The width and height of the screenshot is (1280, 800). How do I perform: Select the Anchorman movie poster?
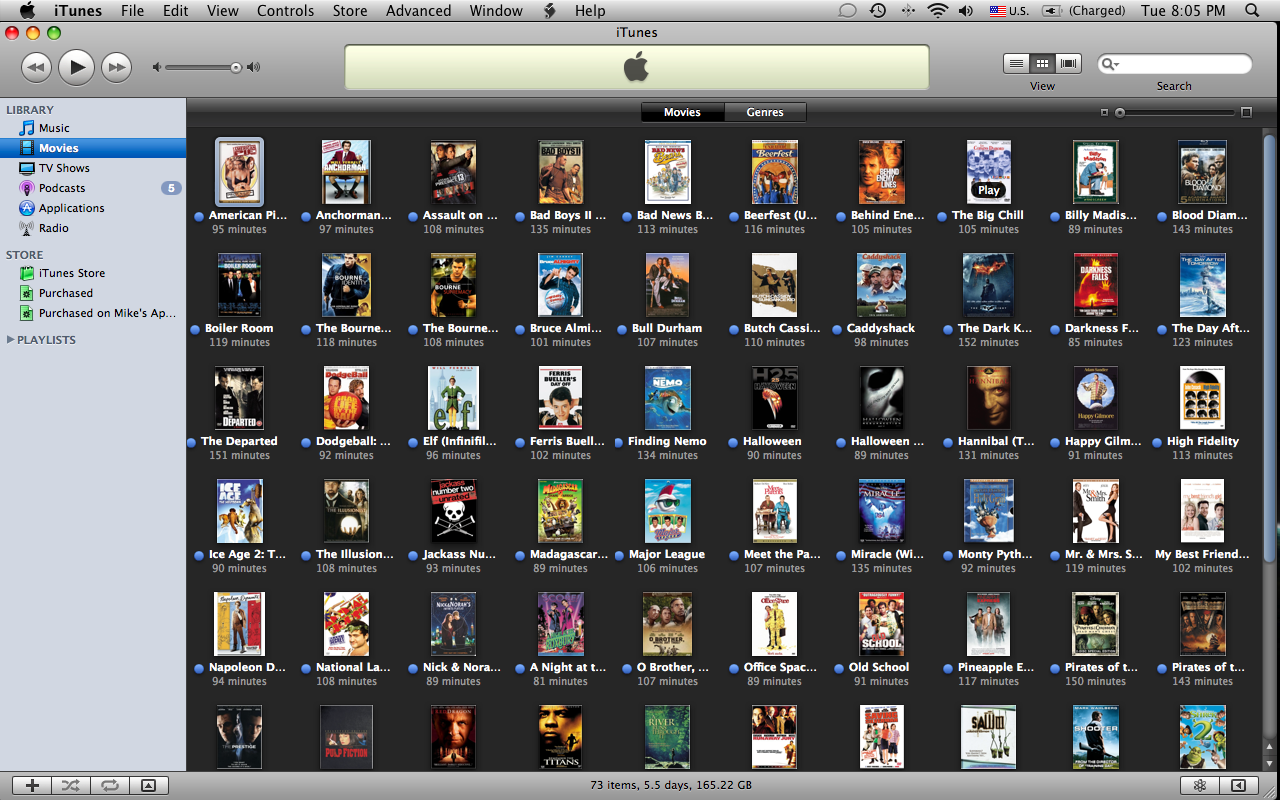[346, 172]
